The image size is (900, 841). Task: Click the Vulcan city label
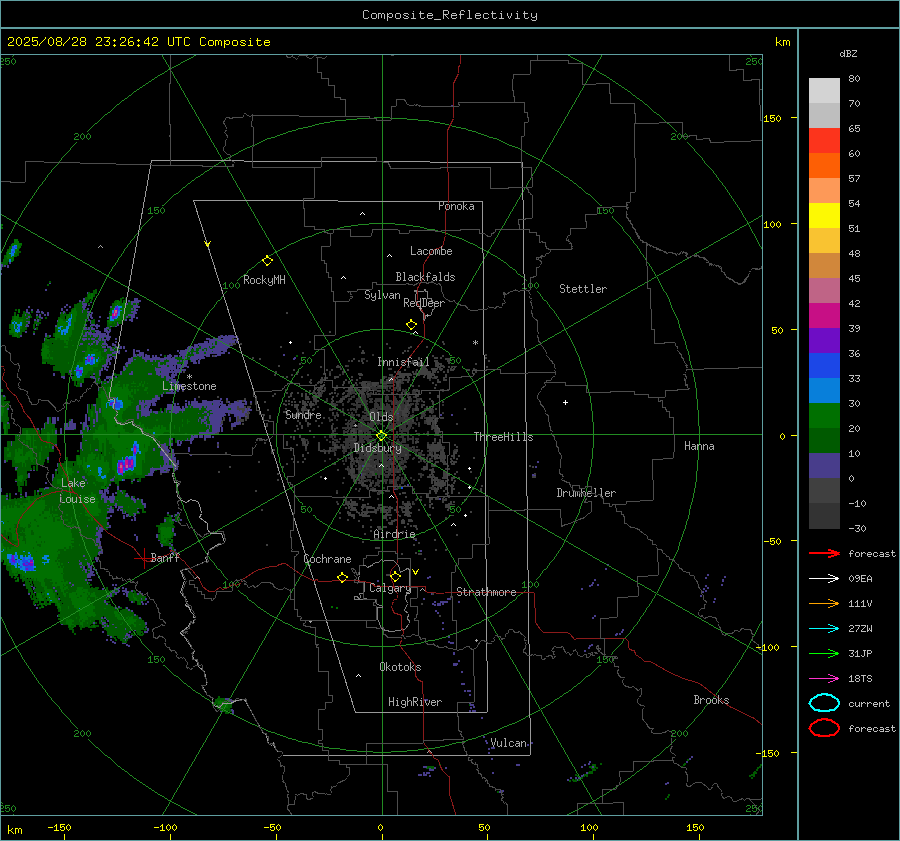click(x=509, y=743)
